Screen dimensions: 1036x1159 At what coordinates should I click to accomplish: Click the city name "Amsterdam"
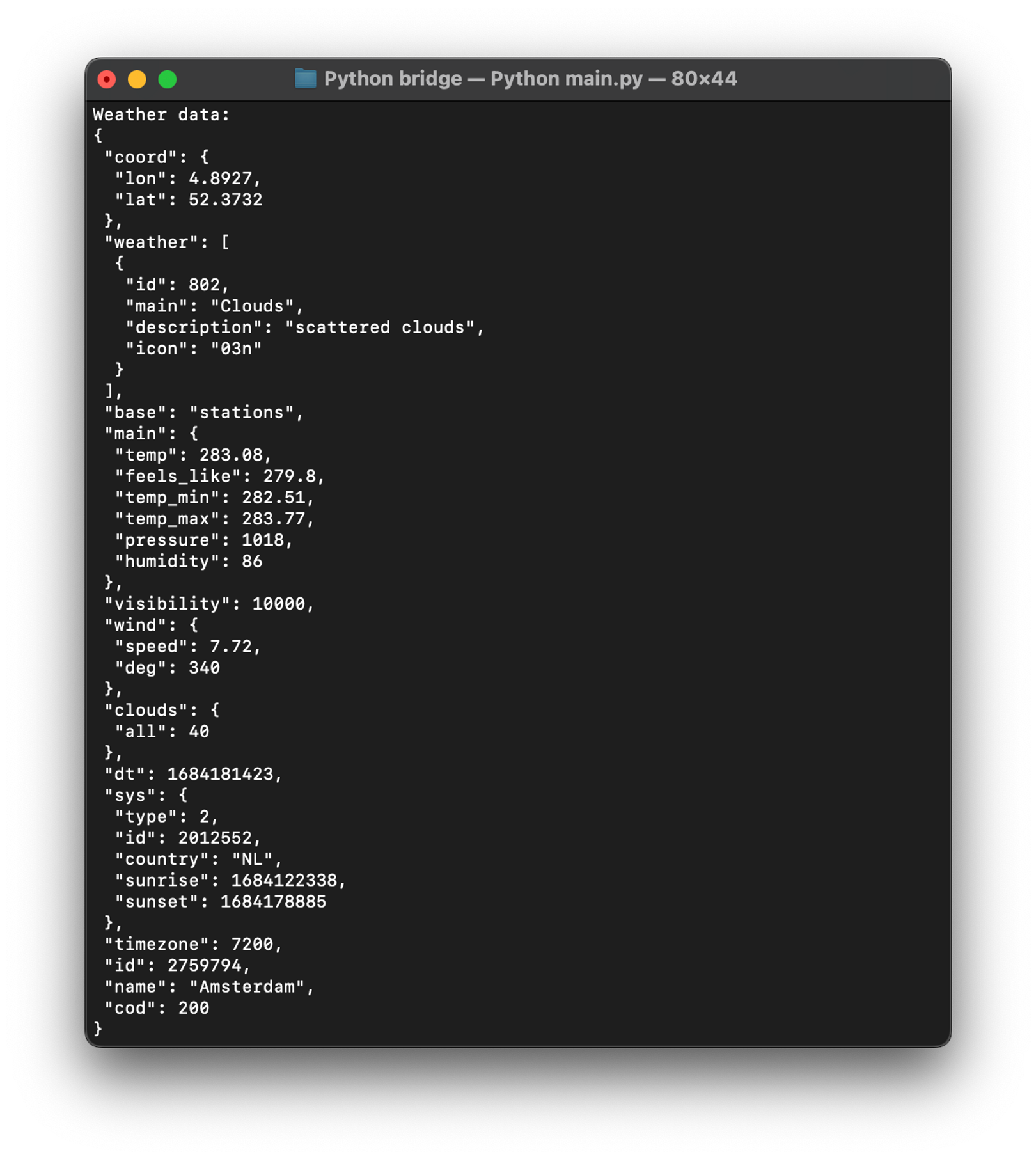click(x=247, y=987)
